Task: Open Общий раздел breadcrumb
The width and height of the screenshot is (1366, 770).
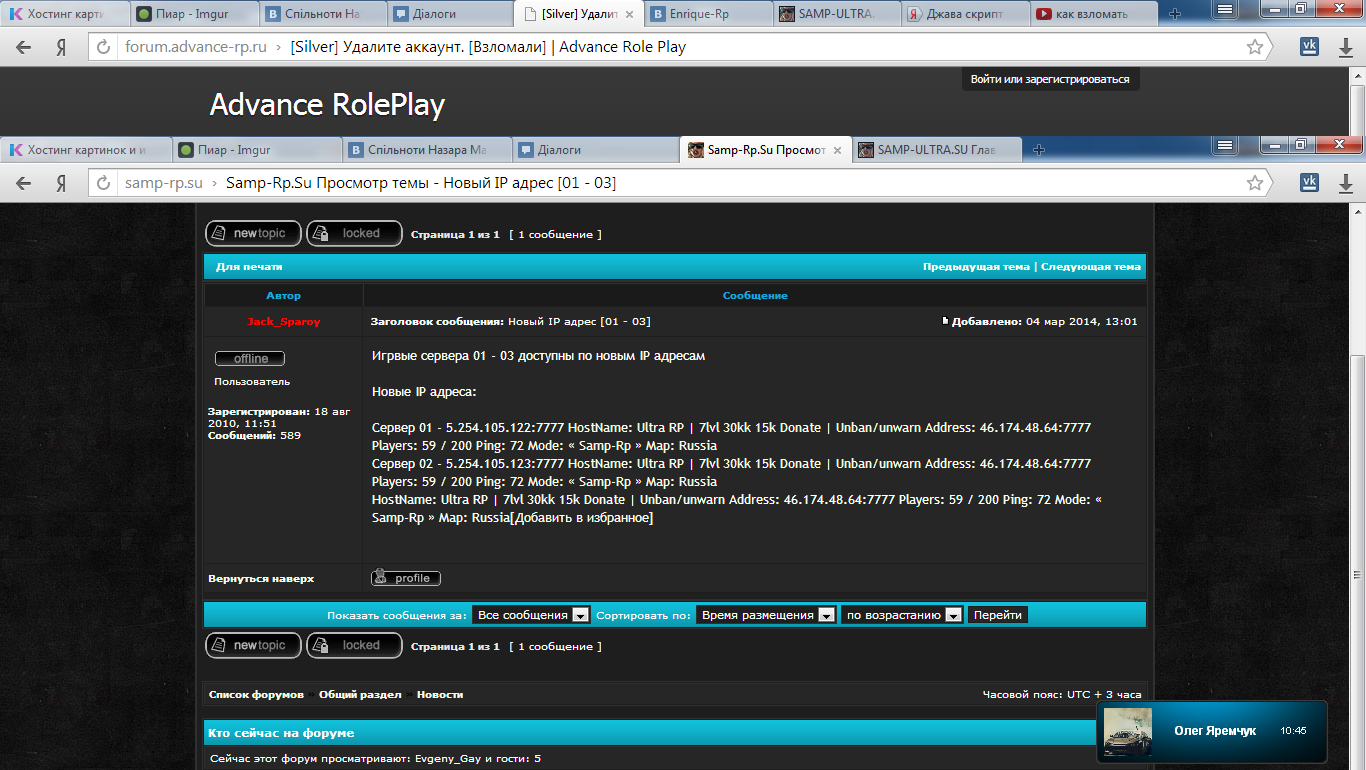Action: [360, 694]
